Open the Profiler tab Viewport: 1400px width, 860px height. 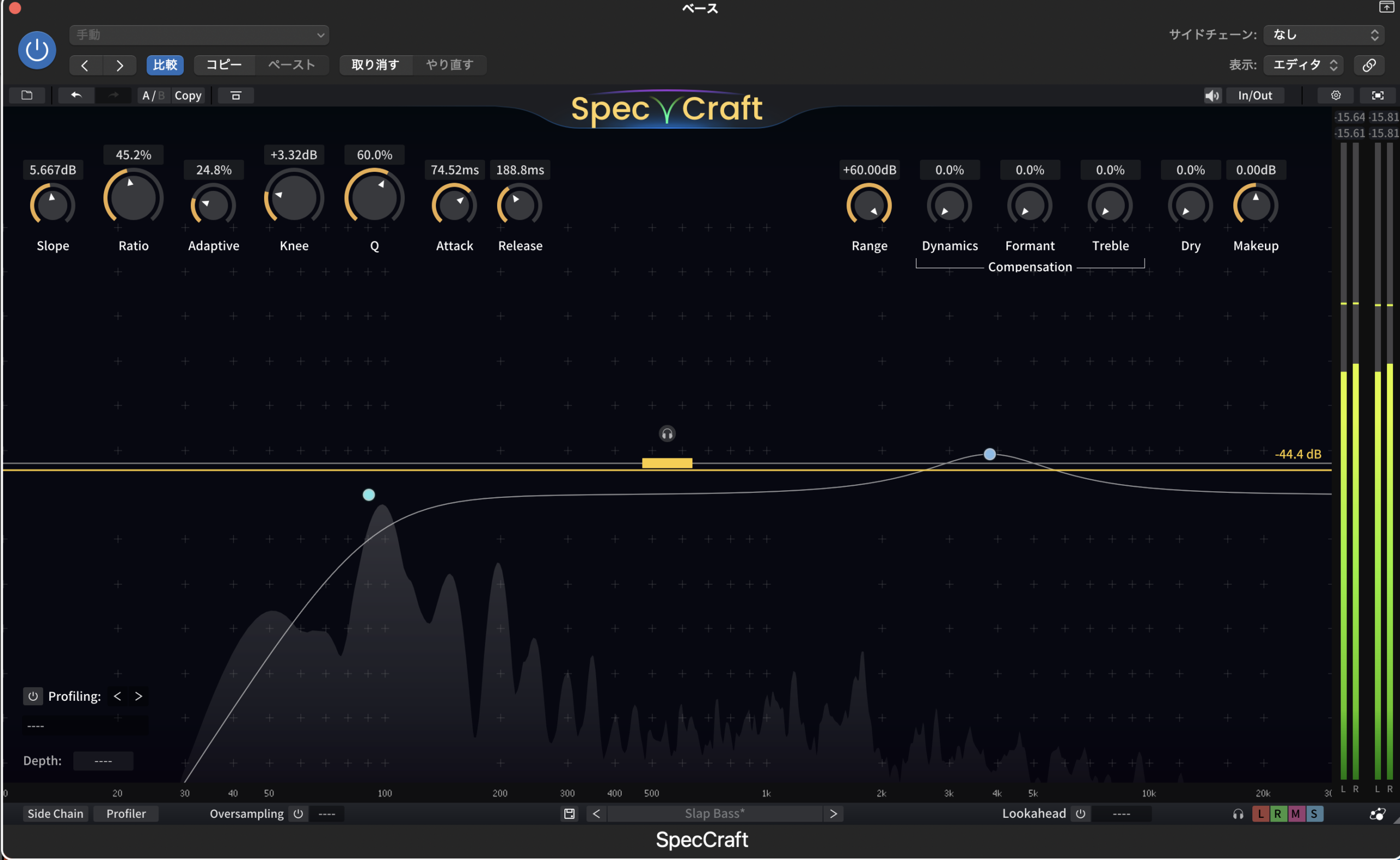126,814
